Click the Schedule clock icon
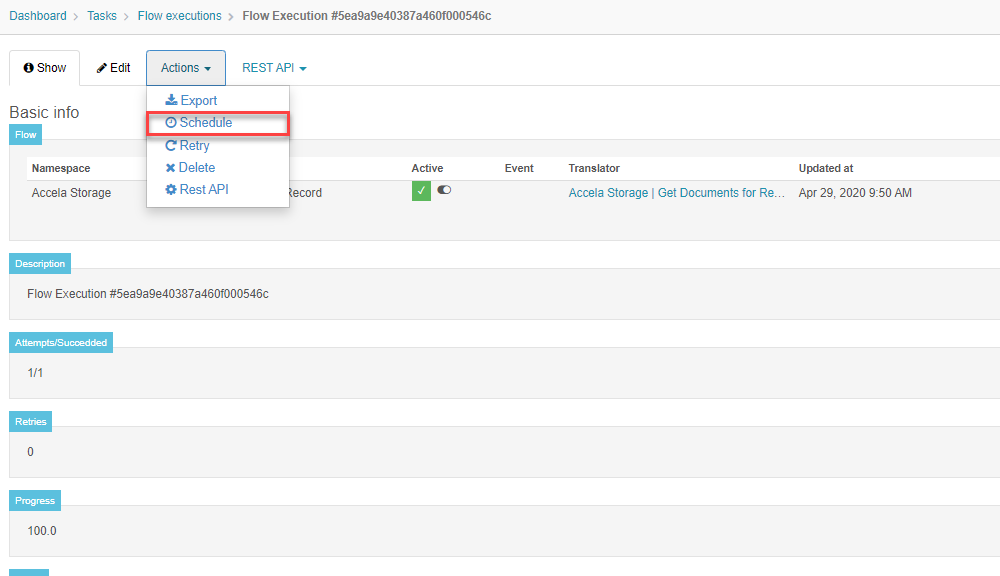 click(x=171, y=122)
